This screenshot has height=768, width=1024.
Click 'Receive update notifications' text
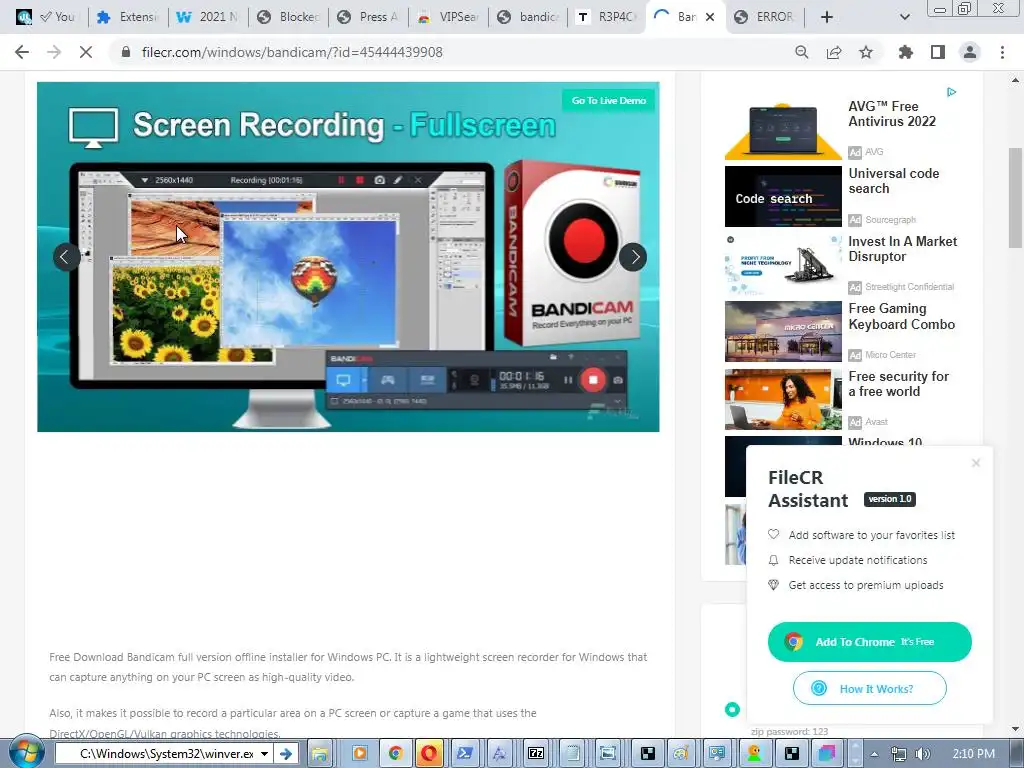(x=857, y=560)
